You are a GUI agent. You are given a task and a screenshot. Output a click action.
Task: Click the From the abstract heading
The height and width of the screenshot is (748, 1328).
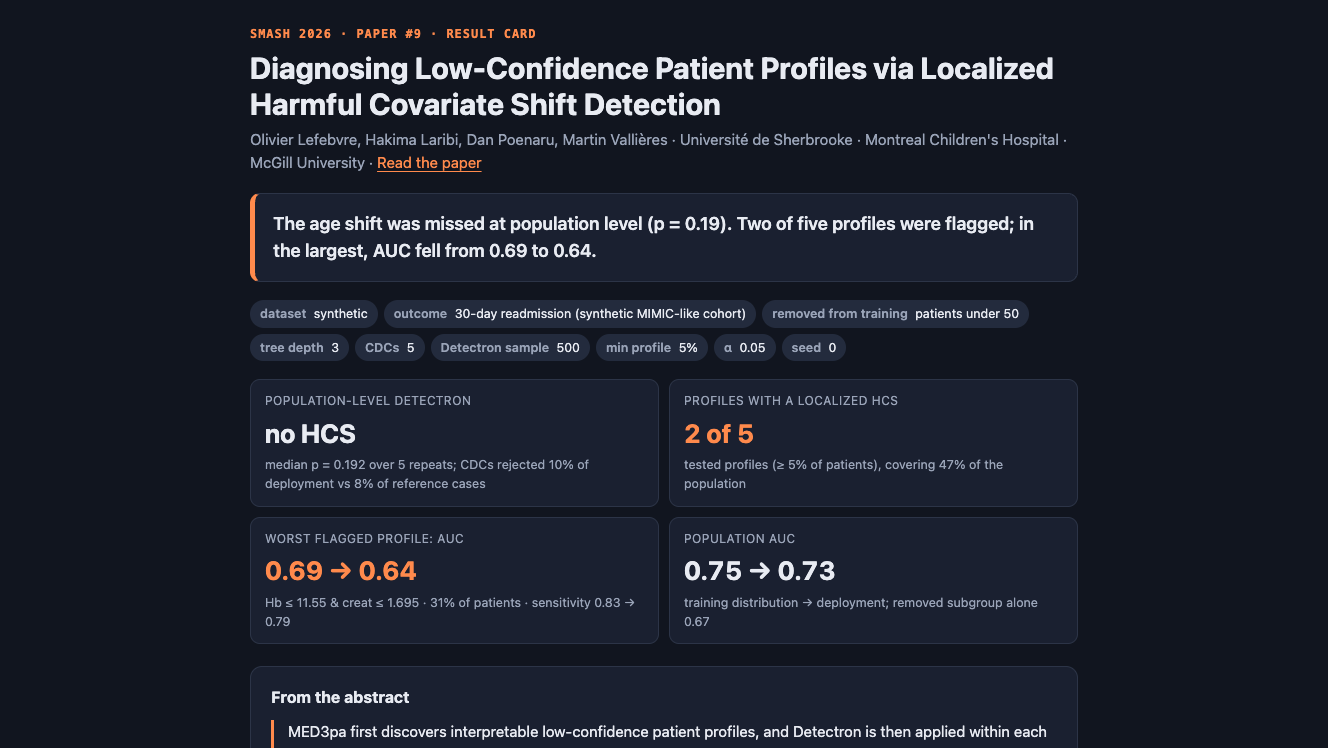click(x=340, y=697)
